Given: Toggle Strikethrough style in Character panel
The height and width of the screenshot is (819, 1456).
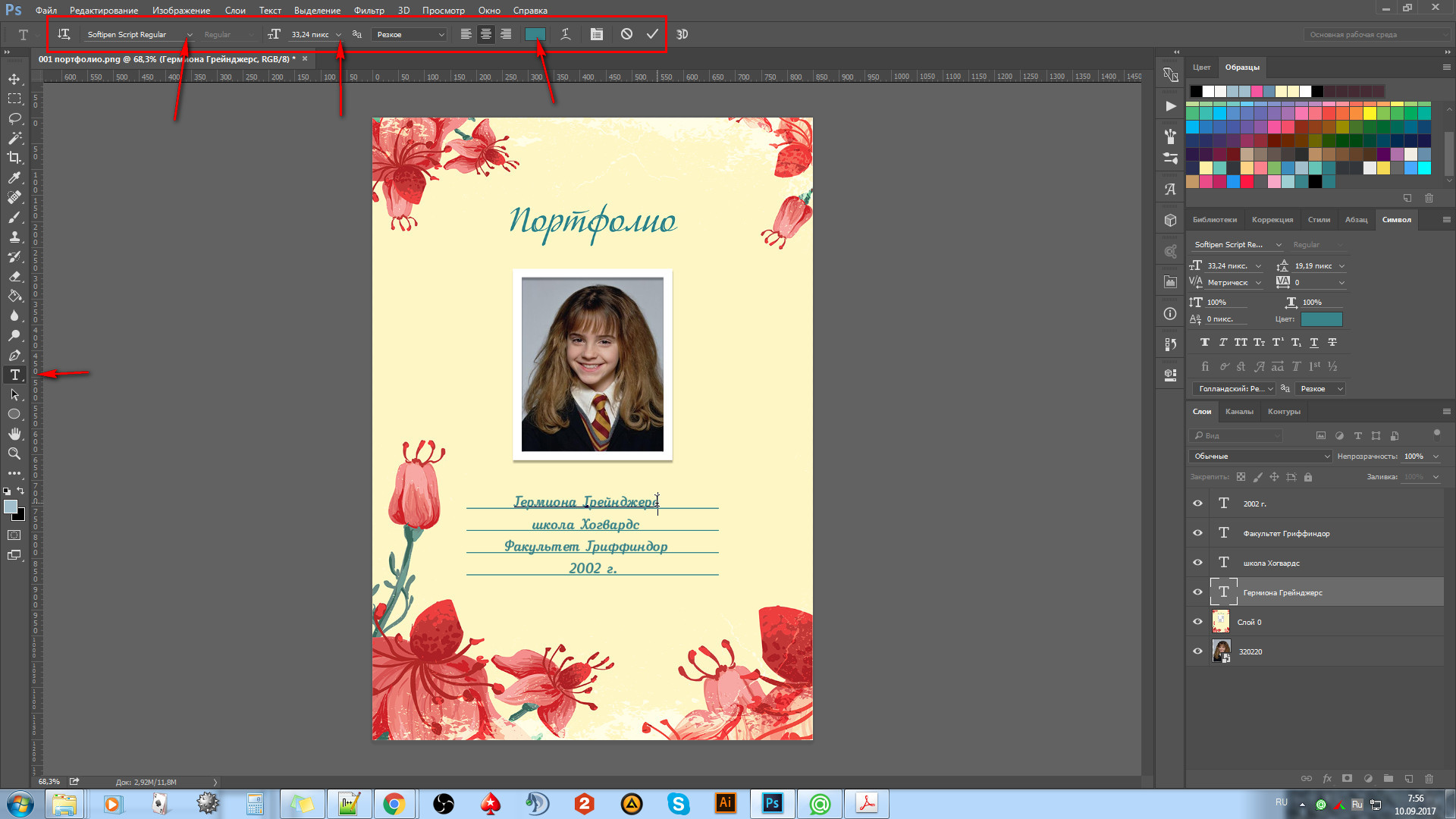Looking at the screenshot, I should (x=1332, y=343).
